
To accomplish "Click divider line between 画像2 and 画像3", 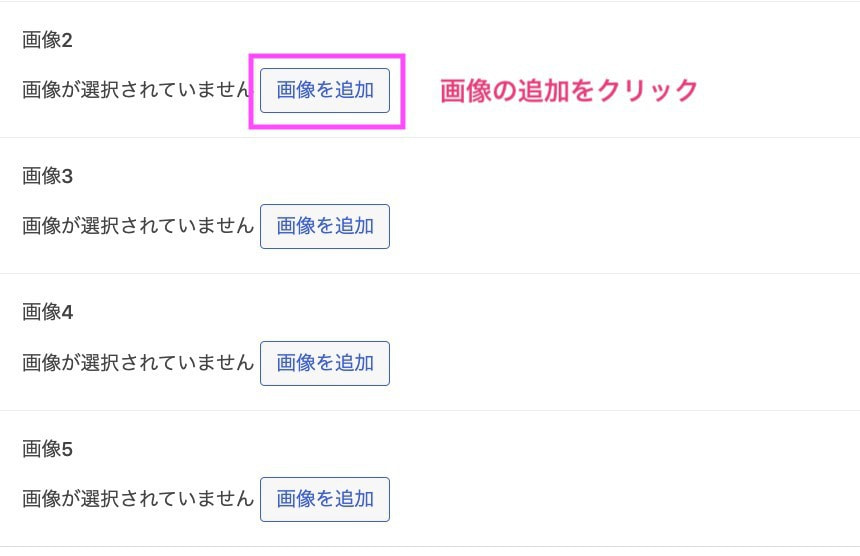I will (x=600, y=137).
